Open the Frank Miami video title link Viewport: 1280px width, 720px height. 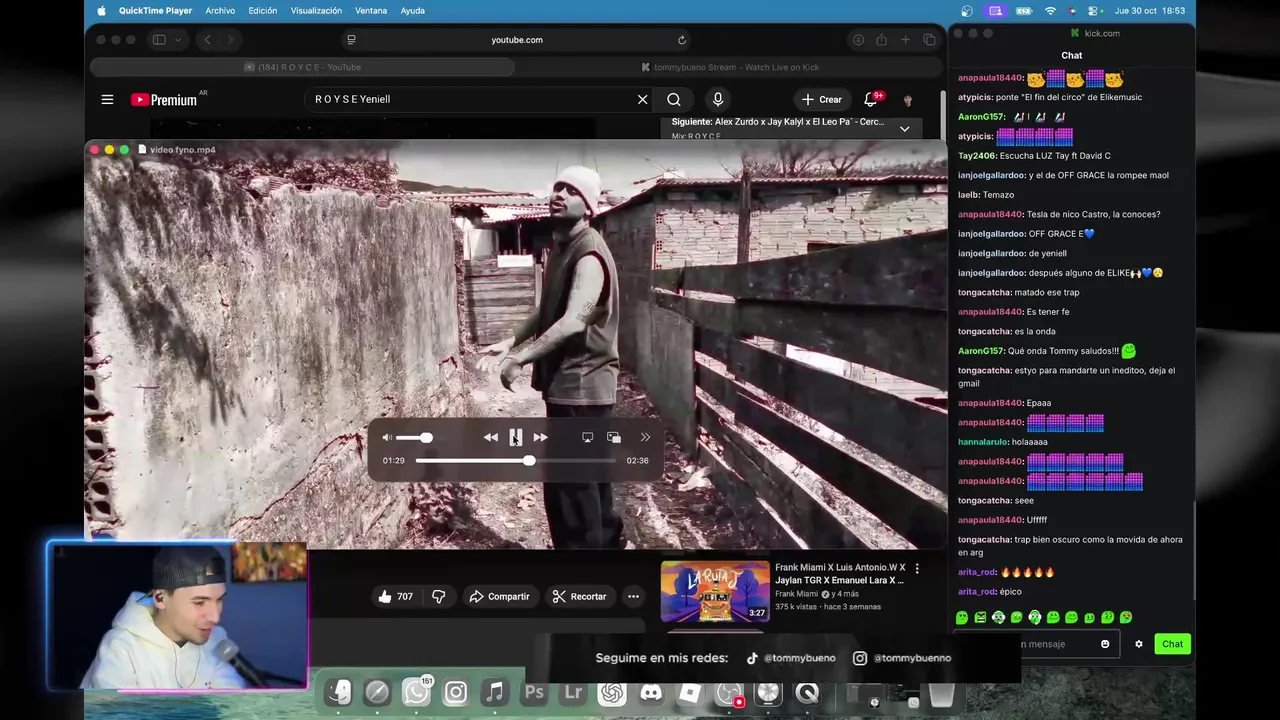[x=840, y=573]
